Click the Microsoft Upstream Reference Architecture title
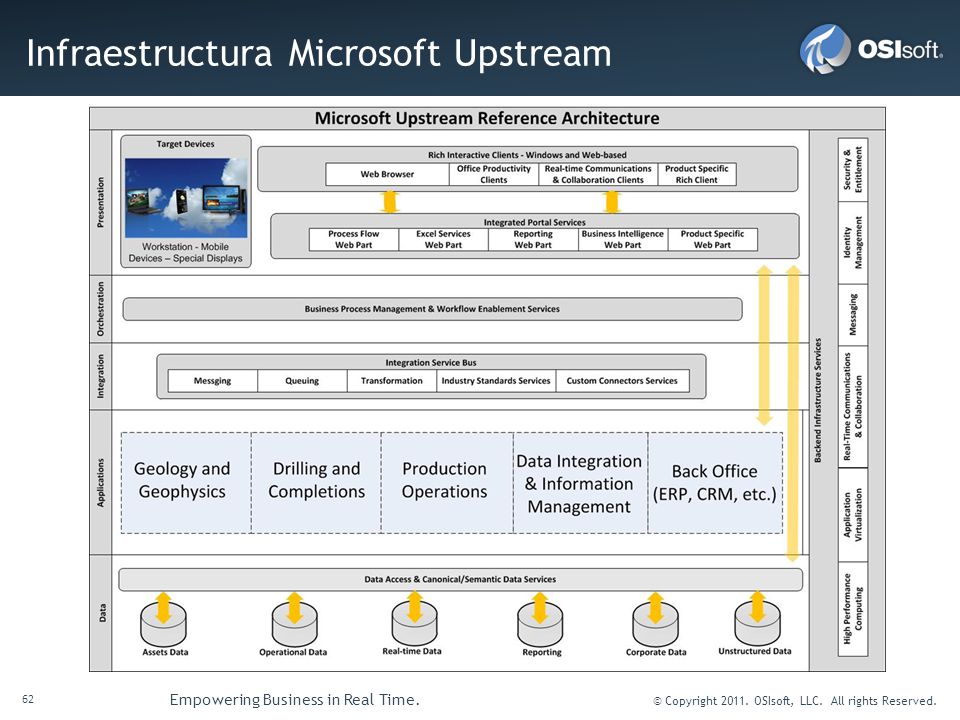 point(487,118)
